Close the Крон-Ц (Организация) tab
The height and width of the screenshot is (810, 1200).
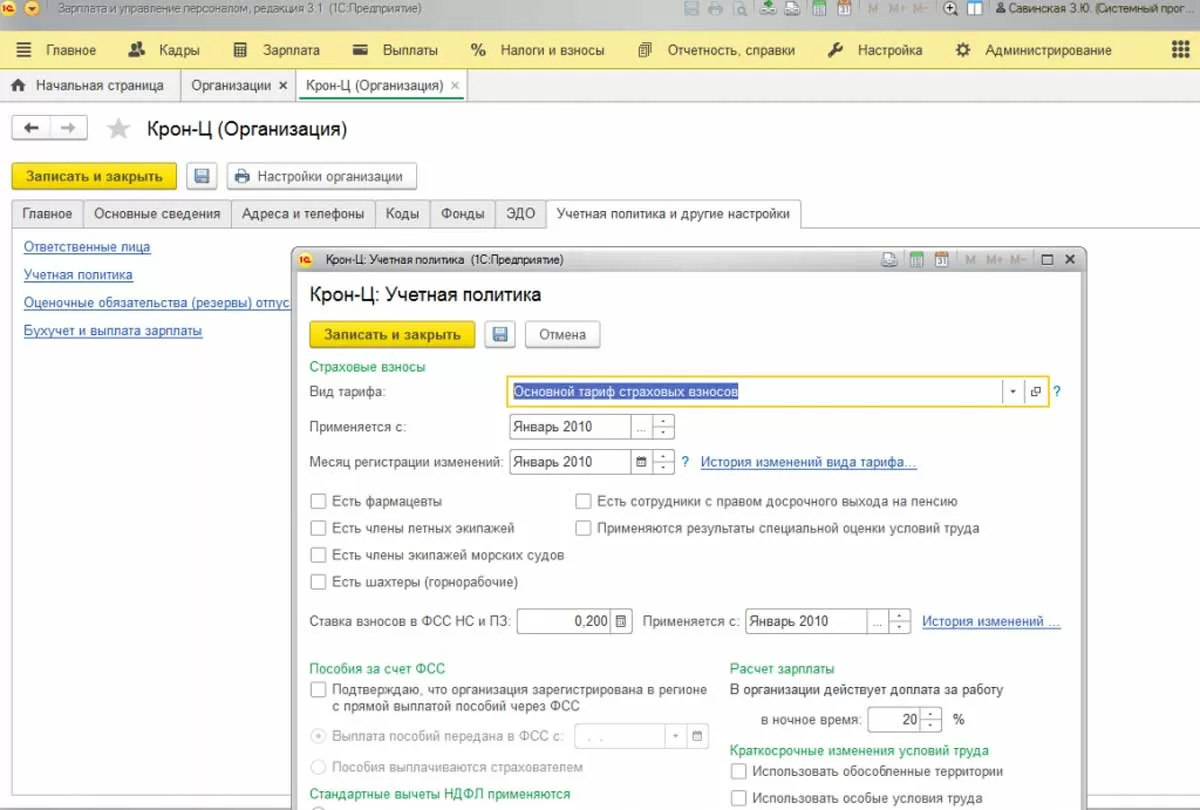[456, 86]
